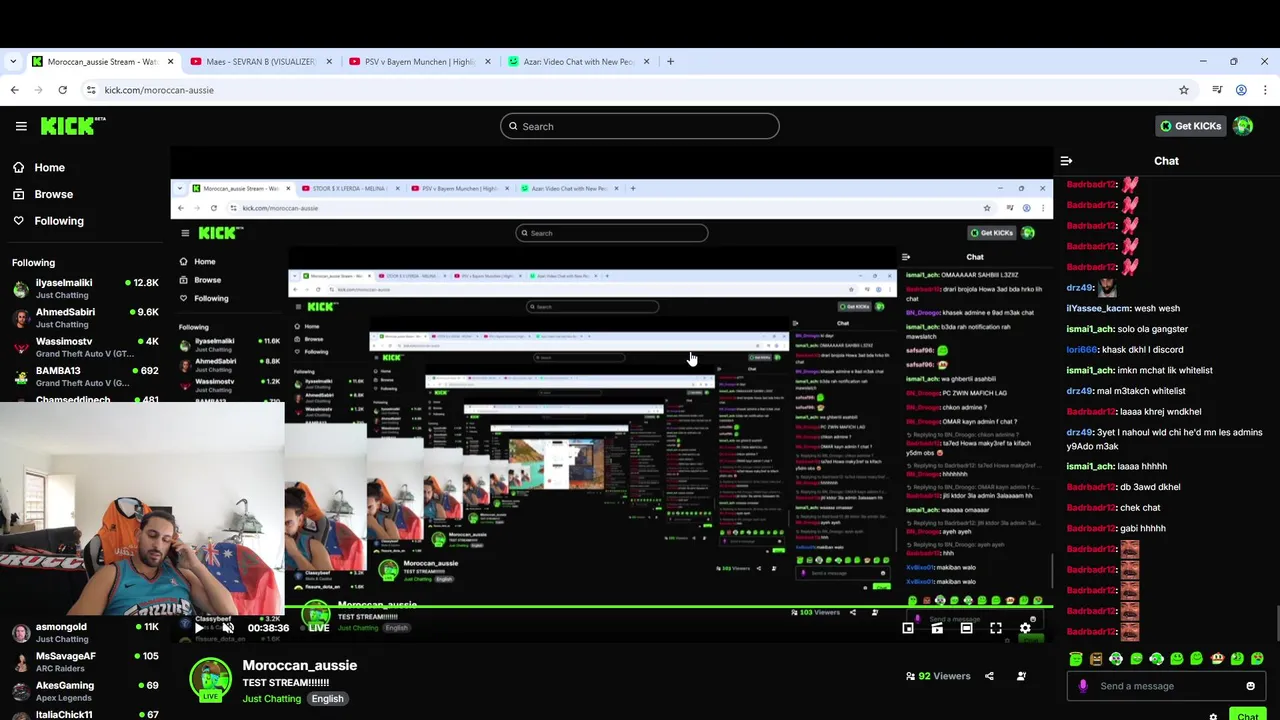Open ItaliaChick11's channel in the sidebar
Image resolution: width=1280 pixels, height=720 pixels.
pyautogui.click(x=85, y=716)
